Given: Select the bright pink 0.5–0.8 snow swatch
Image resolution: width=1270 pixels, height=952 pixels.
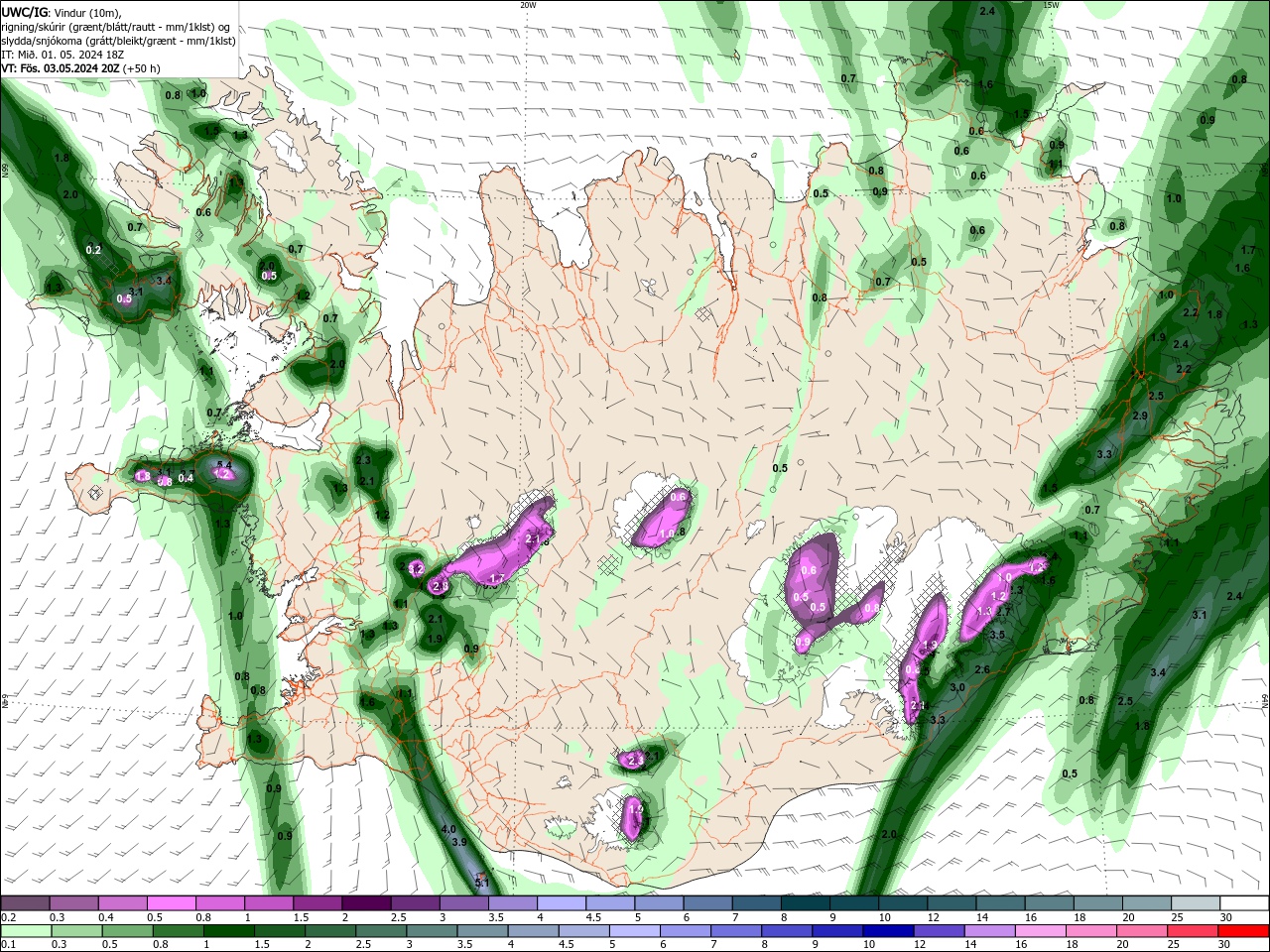Looking at the screenshot, I should (x=172, y=903).
